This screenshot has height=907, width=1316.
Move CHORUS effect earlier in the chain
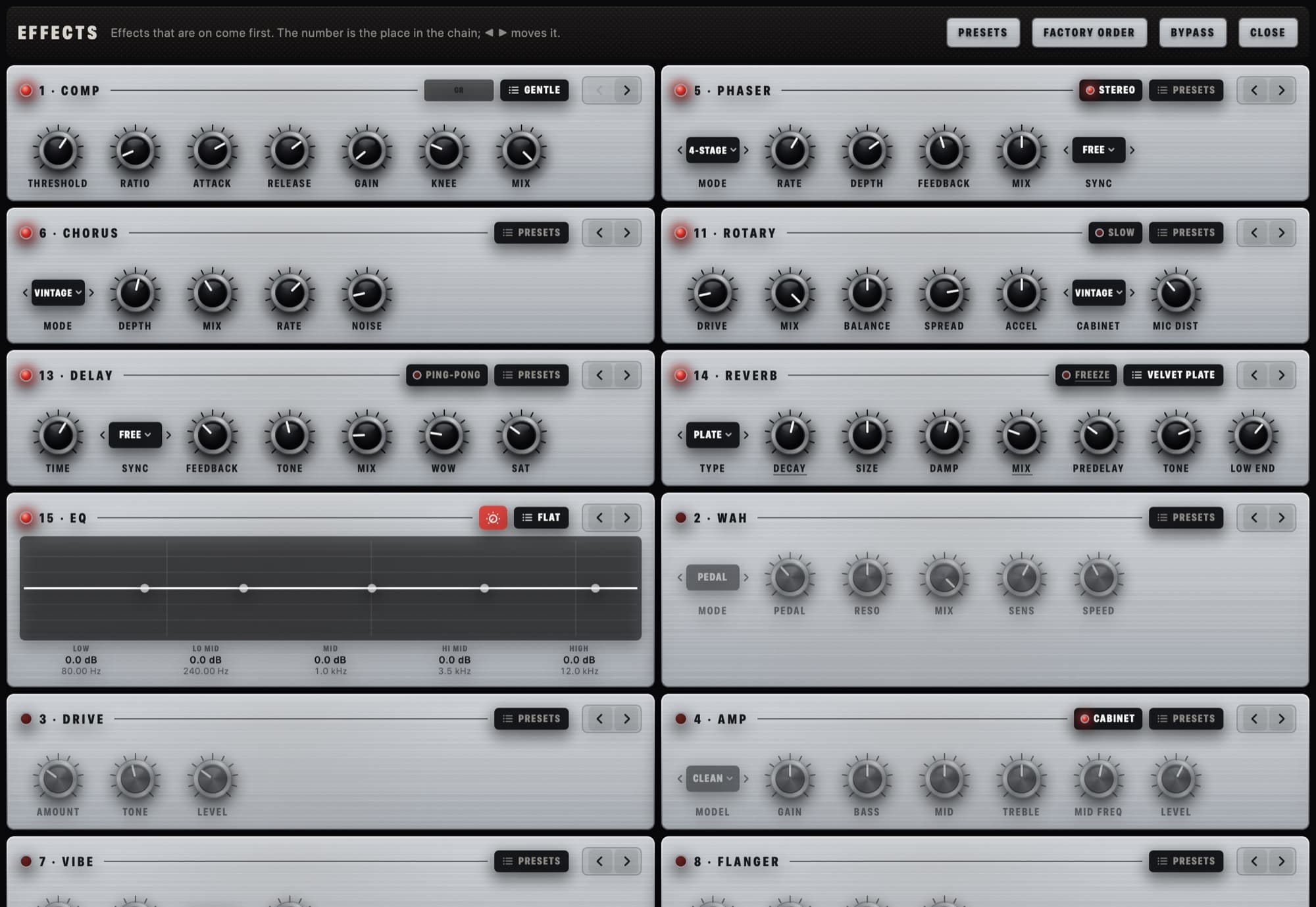click(599, 233)
